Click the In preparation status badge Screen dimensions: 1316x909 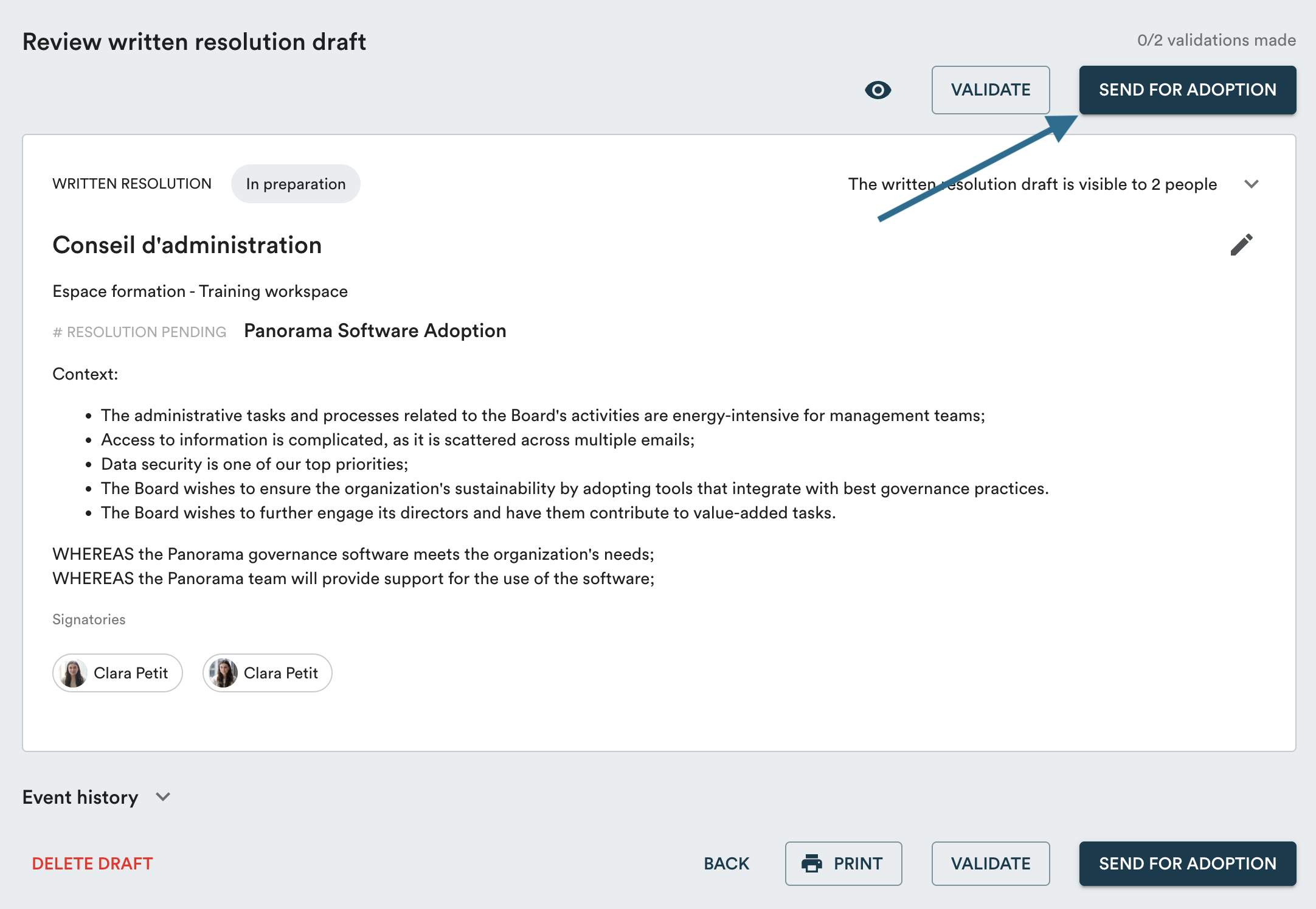pyautogui.click(x=296, y=184)
